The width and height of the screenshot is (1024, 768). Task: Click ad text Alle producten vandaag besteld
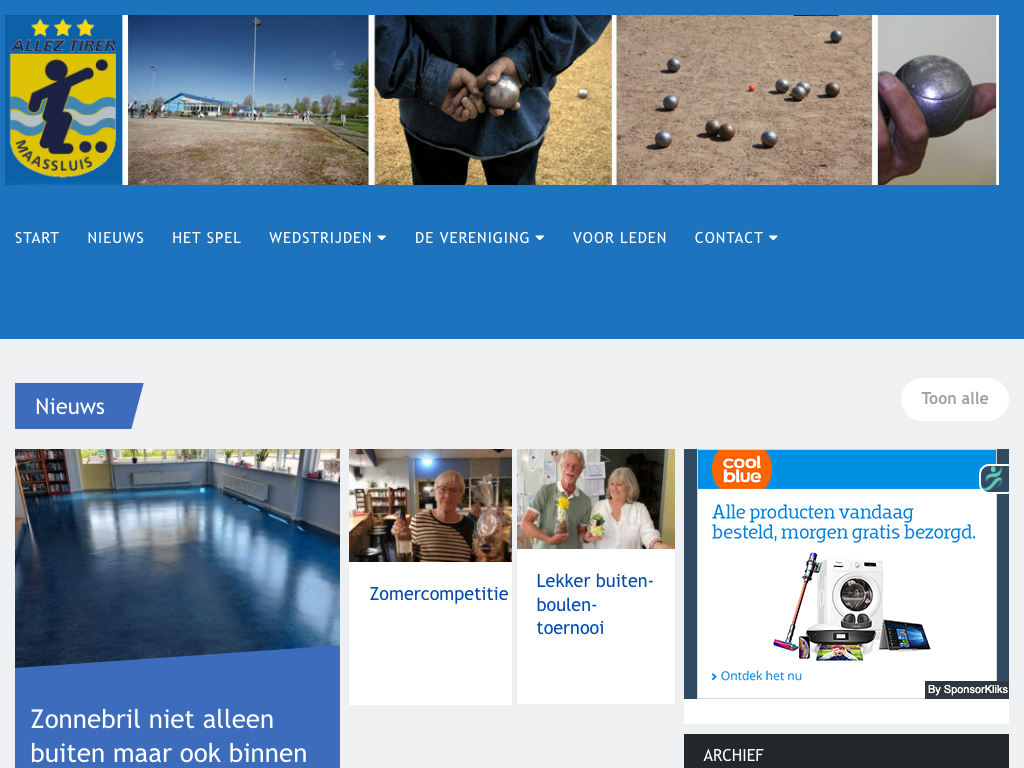pyautogui.click(x=844, y=522)
